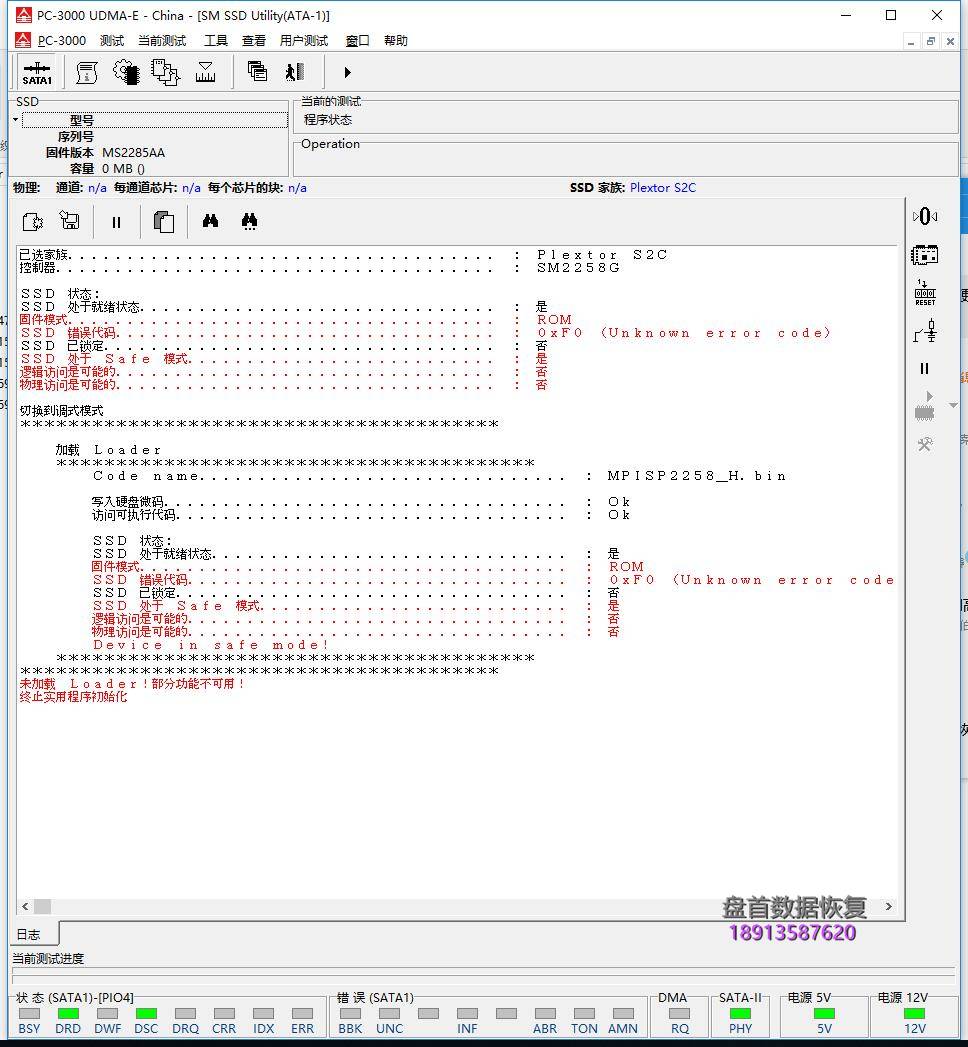968x1047 pixels.
Task: Click the exit utility icon with figure
Action: (x=294, y=71)
